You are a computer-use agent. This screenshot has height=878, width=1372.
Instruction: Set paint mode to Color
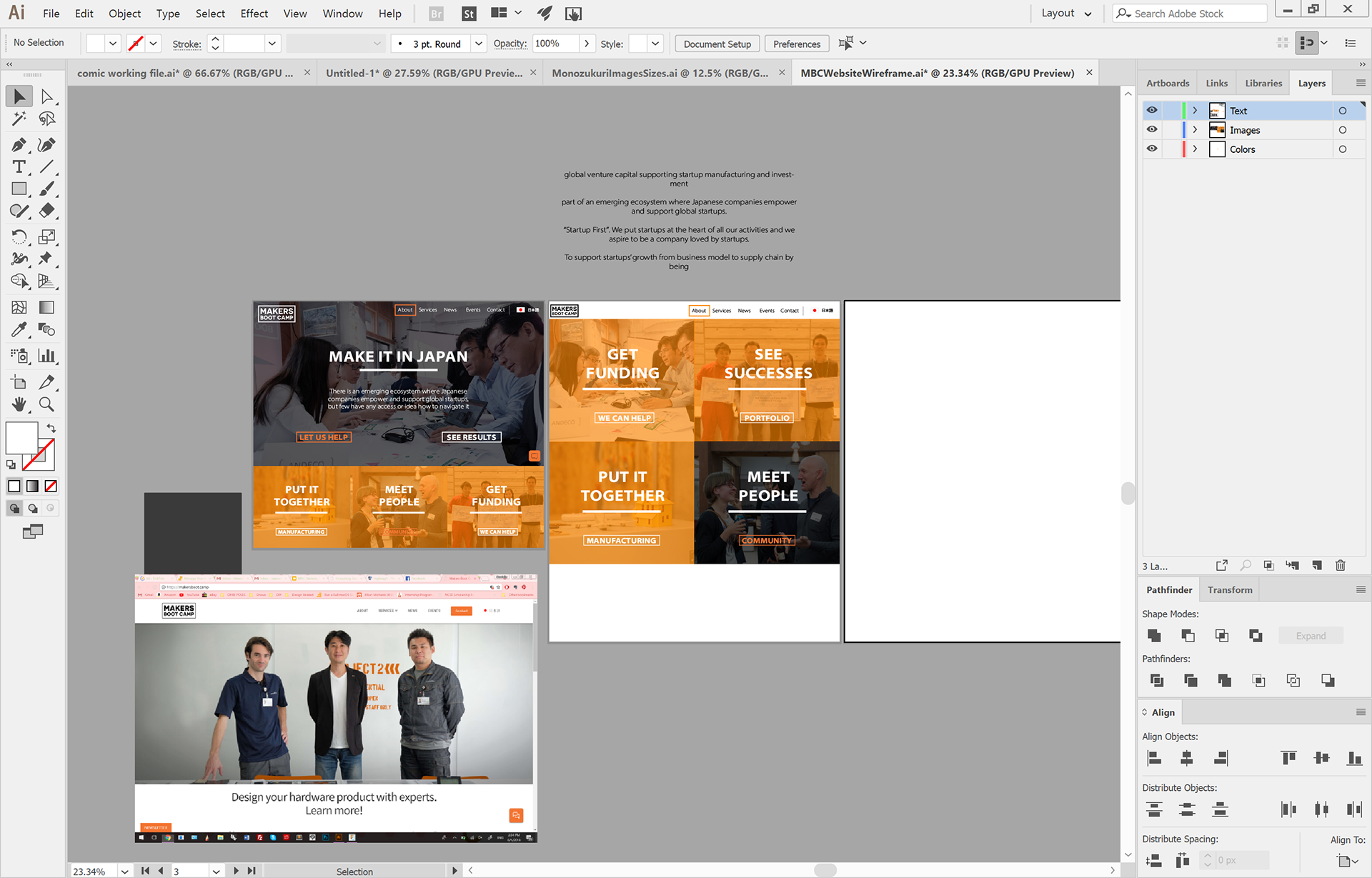tap(14, 487)
